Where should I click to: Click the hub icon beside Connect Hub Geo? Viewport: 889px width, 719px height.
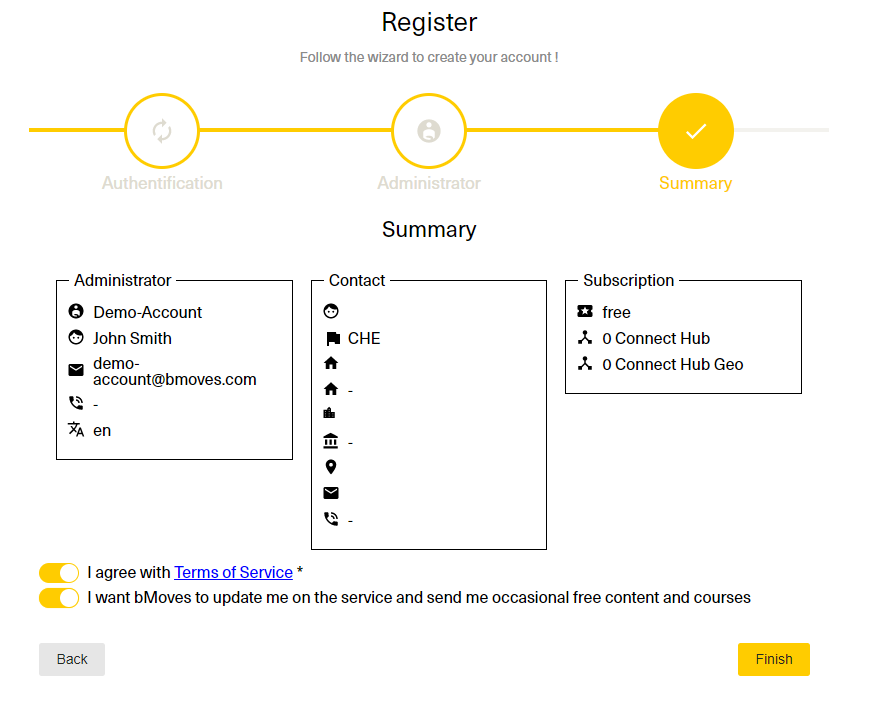pyautogui.click(x=586, y=364)
